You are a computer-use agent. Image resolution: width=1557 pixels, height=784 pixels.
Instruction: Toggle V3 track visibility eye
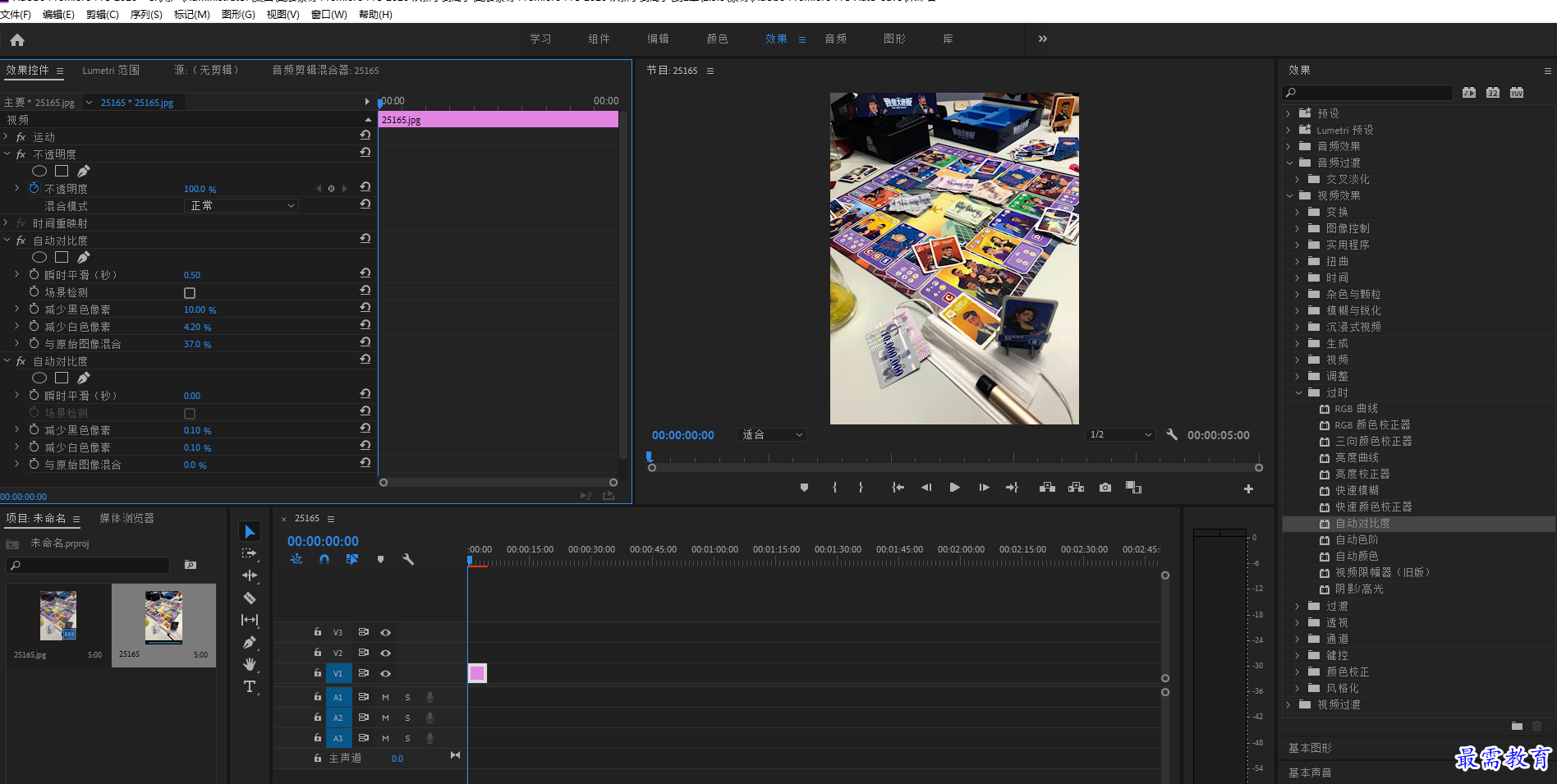point(385,633)
